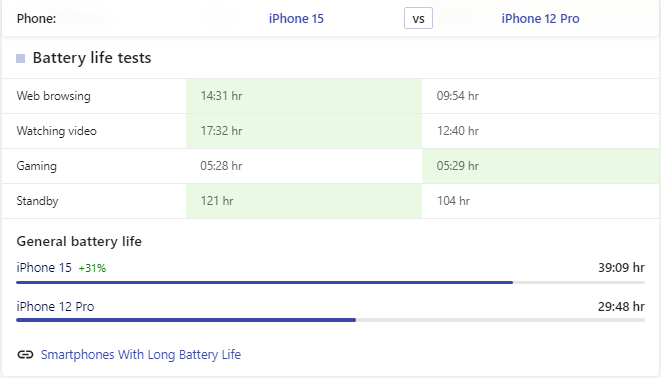The height and width of the screenshot is (378, 661).
Task: Open Smartphones With Long Battery Life link
Action: point(141,354)
